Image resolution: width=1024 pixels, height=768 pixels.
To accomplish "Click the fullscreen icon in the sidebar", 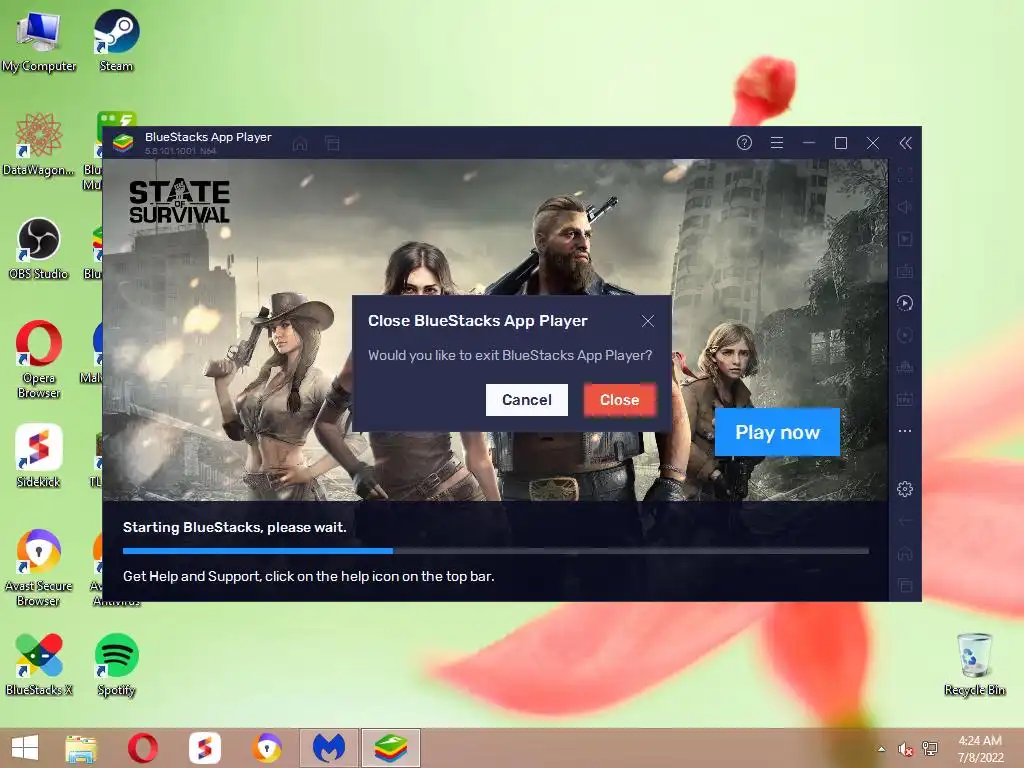I will click(904, 175).
